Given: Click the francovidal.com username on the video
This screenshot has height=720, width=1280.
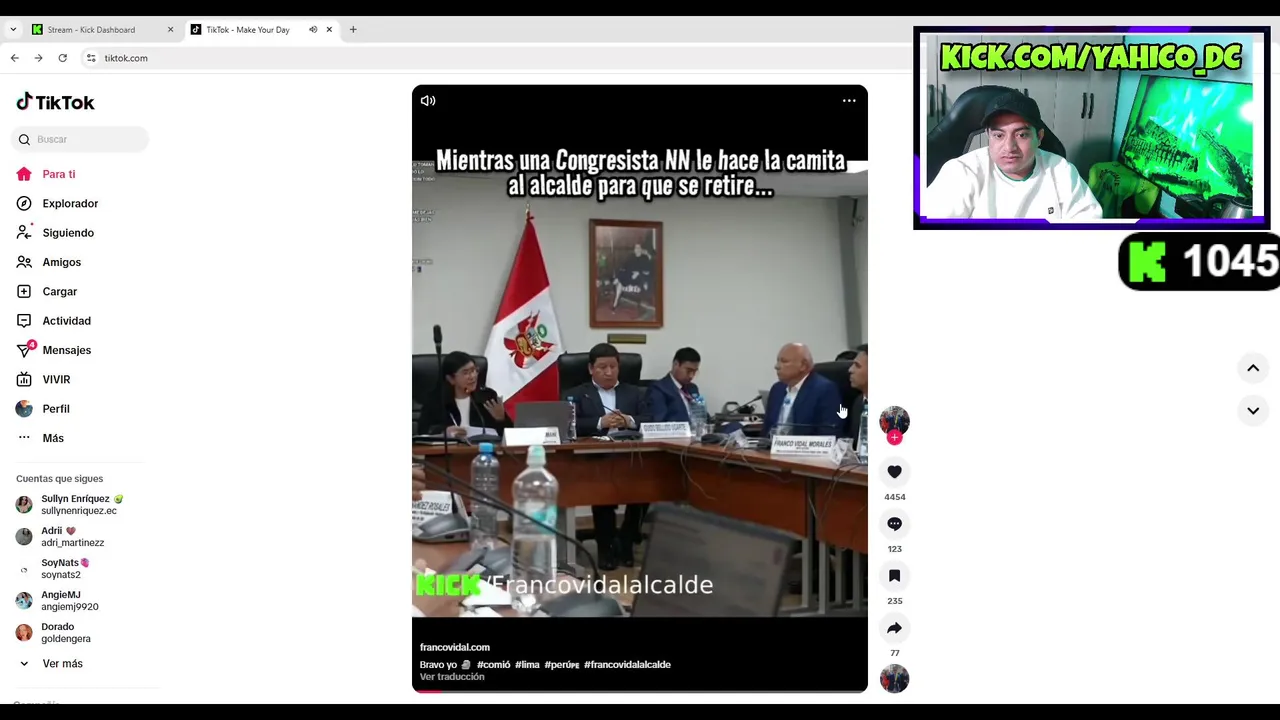Looking at the screenshot, I should (x=455, y=647).
